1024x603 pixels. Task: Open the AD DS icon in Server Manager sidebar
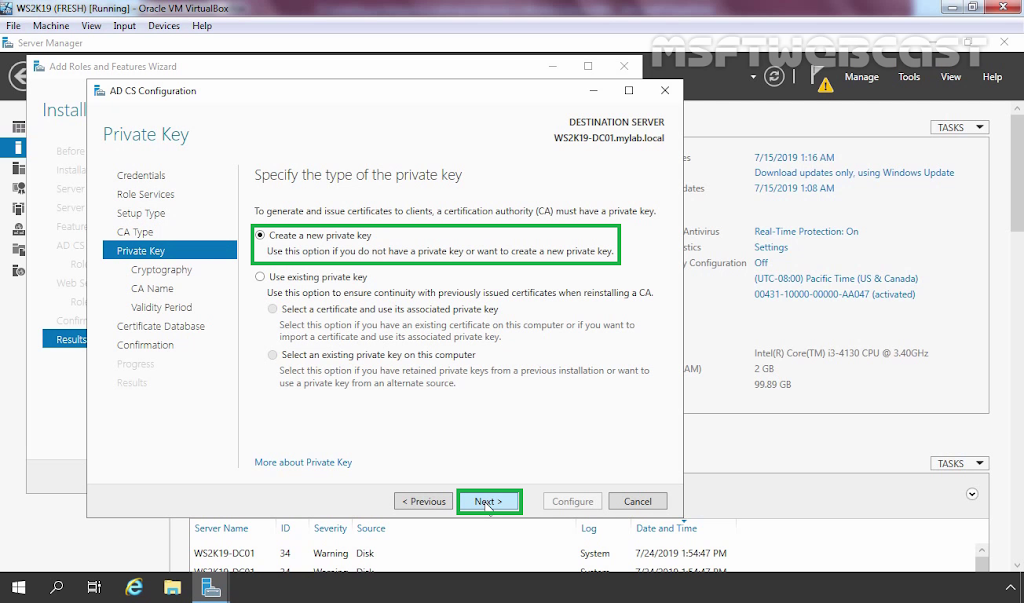pos(18,209)
